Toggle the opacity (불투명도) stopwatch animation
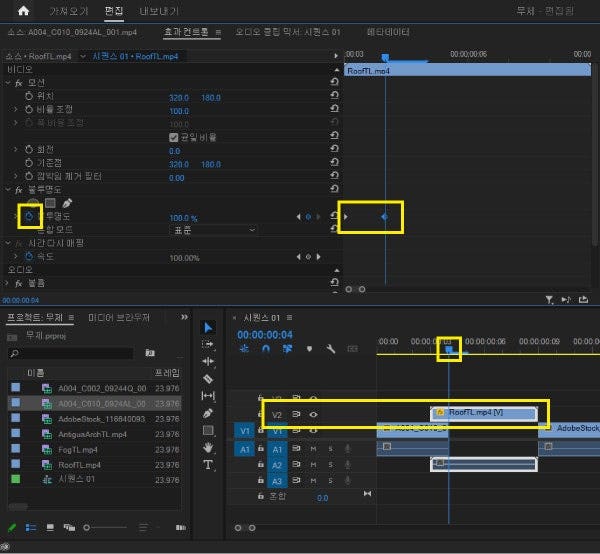This screenshot has height=554, width=600. pyautogui.click(x=29, y=217)
